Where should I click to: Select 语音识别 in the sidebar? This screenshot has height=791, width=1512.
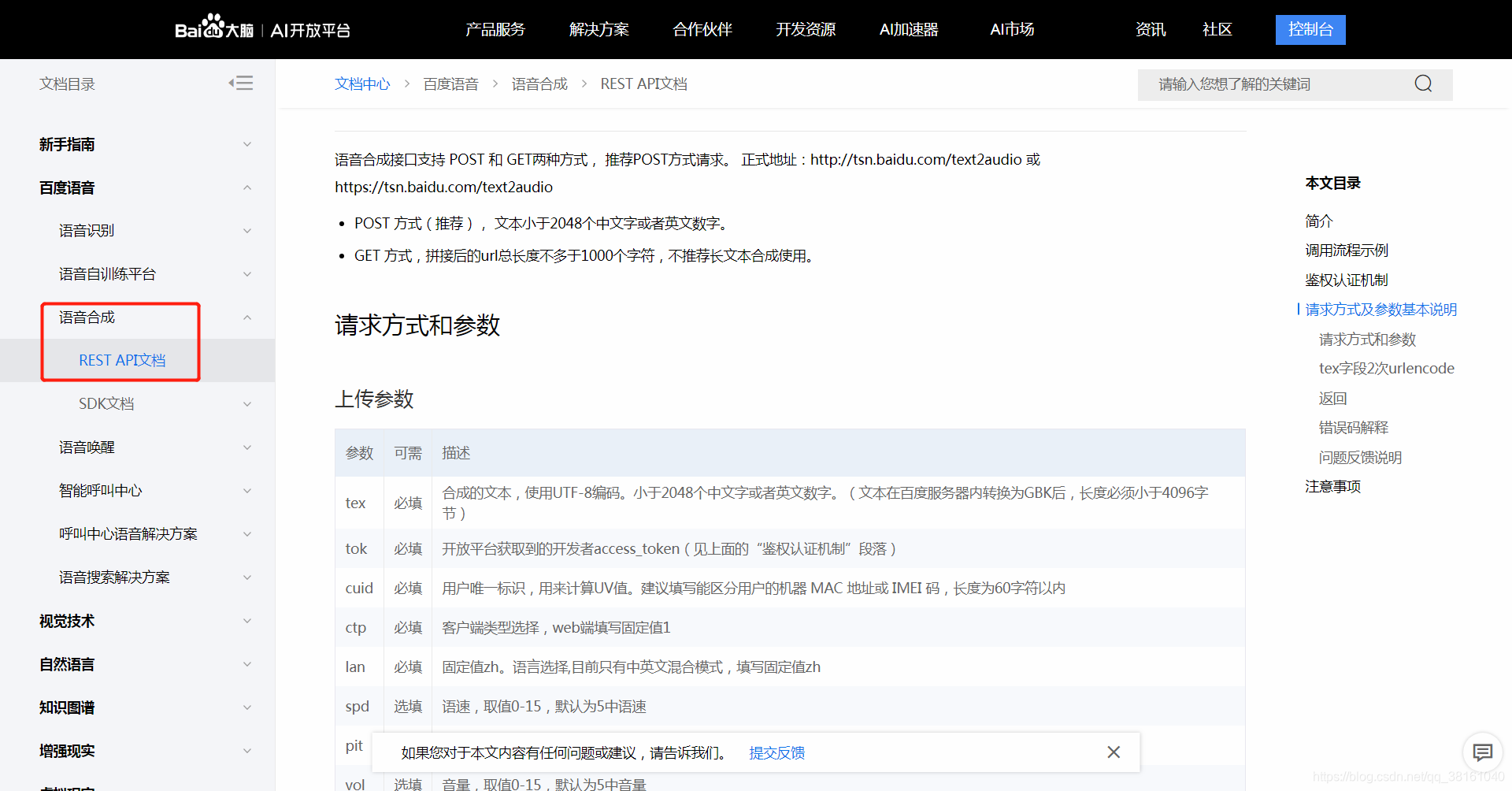[87, 230]
